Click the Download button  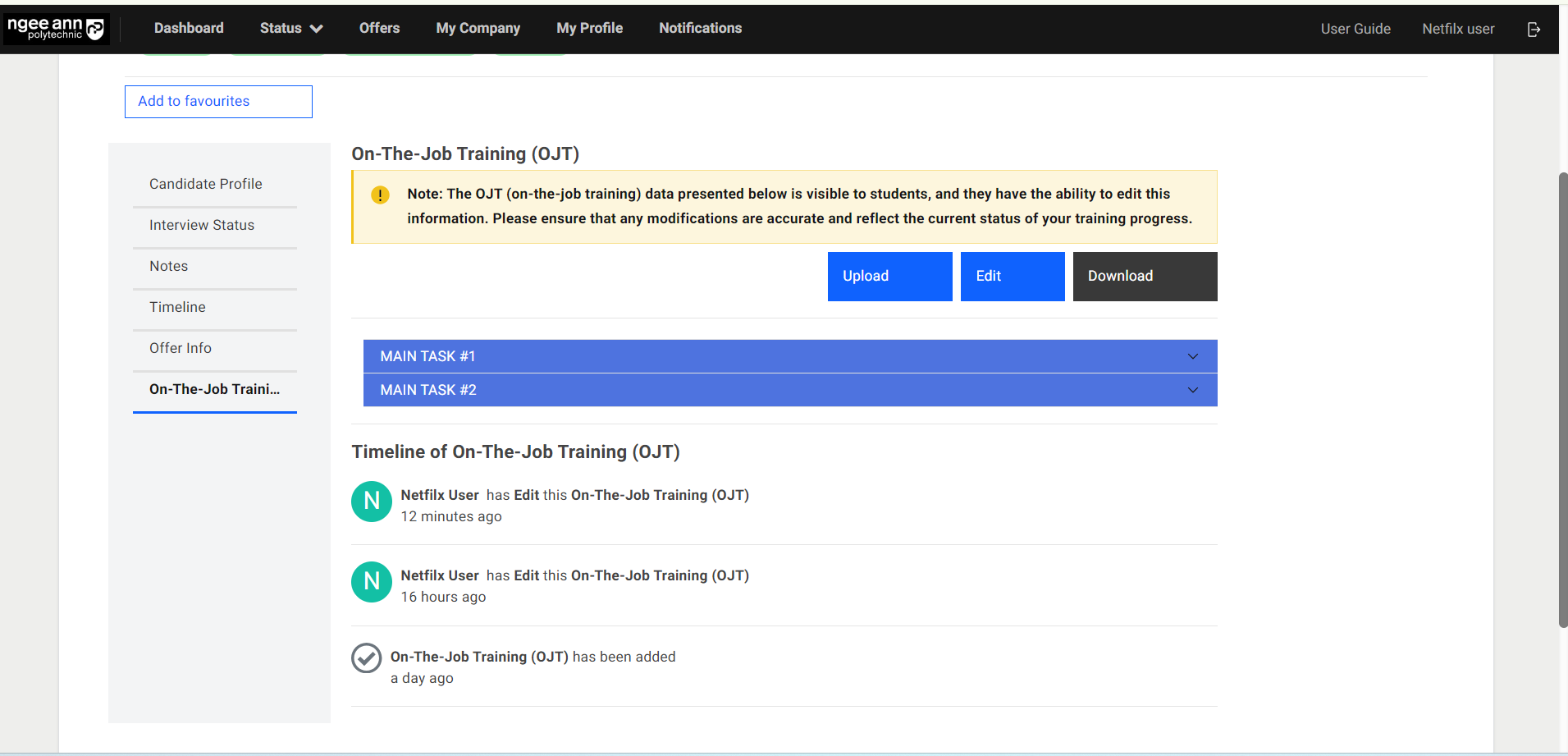1145,277
